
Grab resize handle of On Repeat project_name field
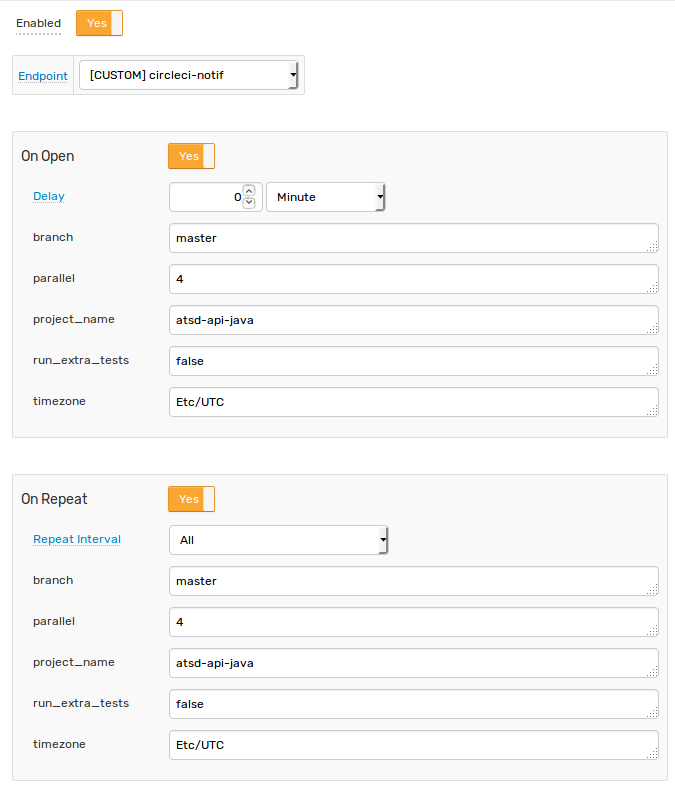(x=653, y=671)
